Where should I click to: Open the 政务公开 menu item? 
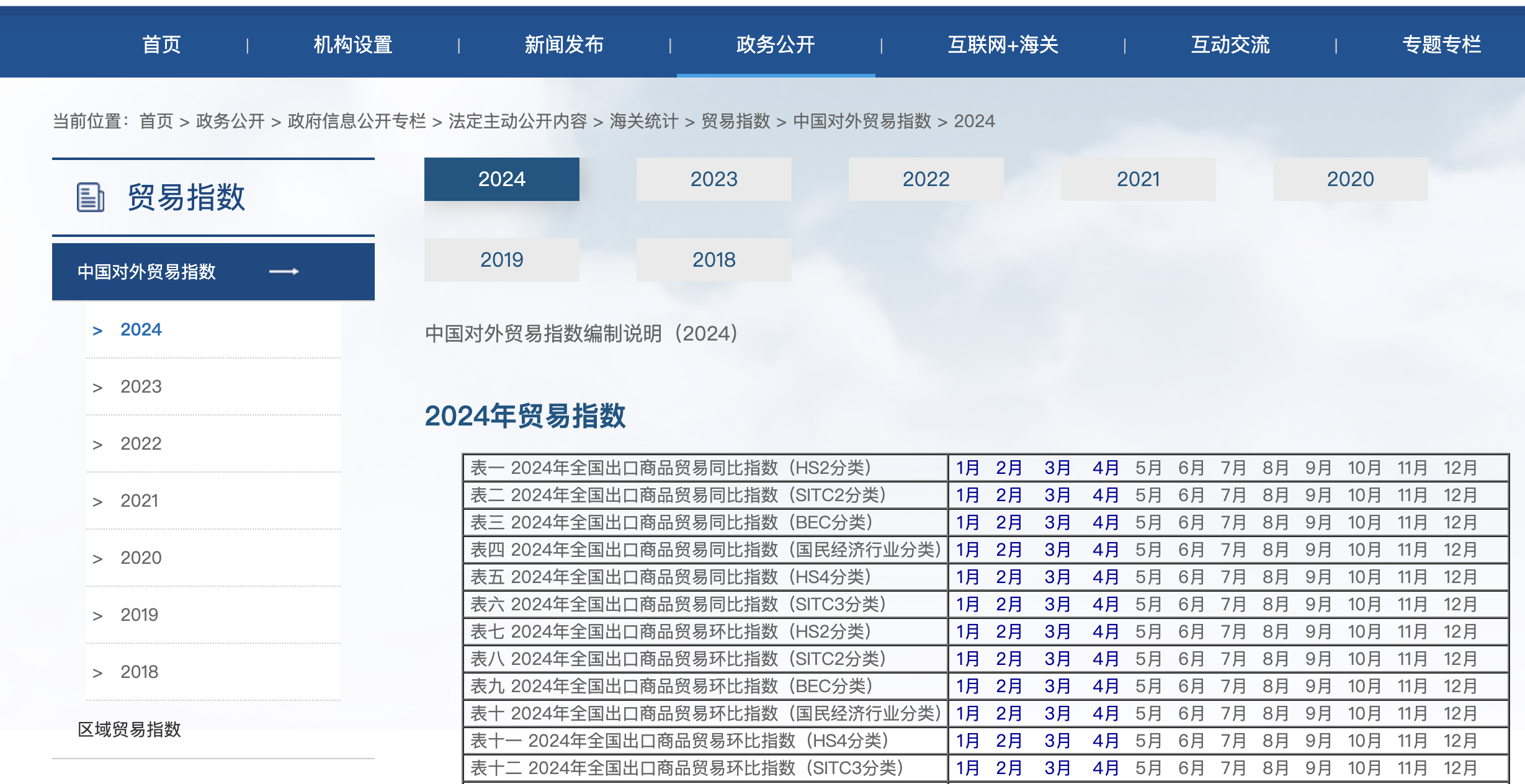[x=776, y=45]
